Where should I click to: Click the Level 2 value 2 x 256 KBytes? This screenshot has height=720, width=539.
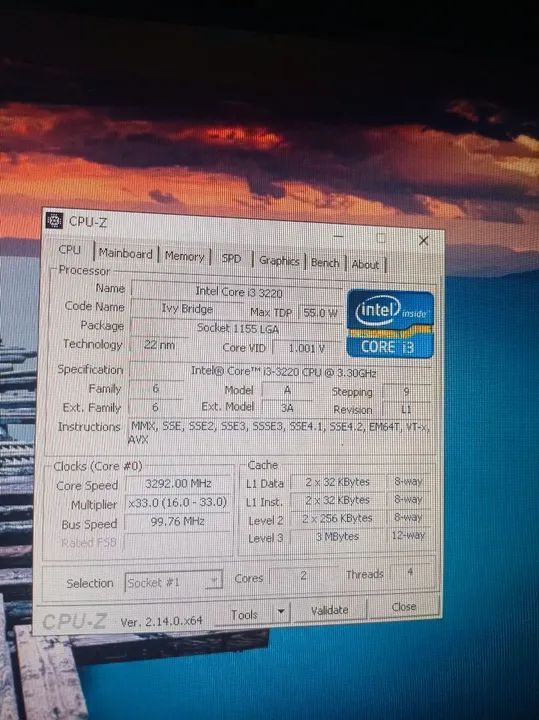pos(337,518)
